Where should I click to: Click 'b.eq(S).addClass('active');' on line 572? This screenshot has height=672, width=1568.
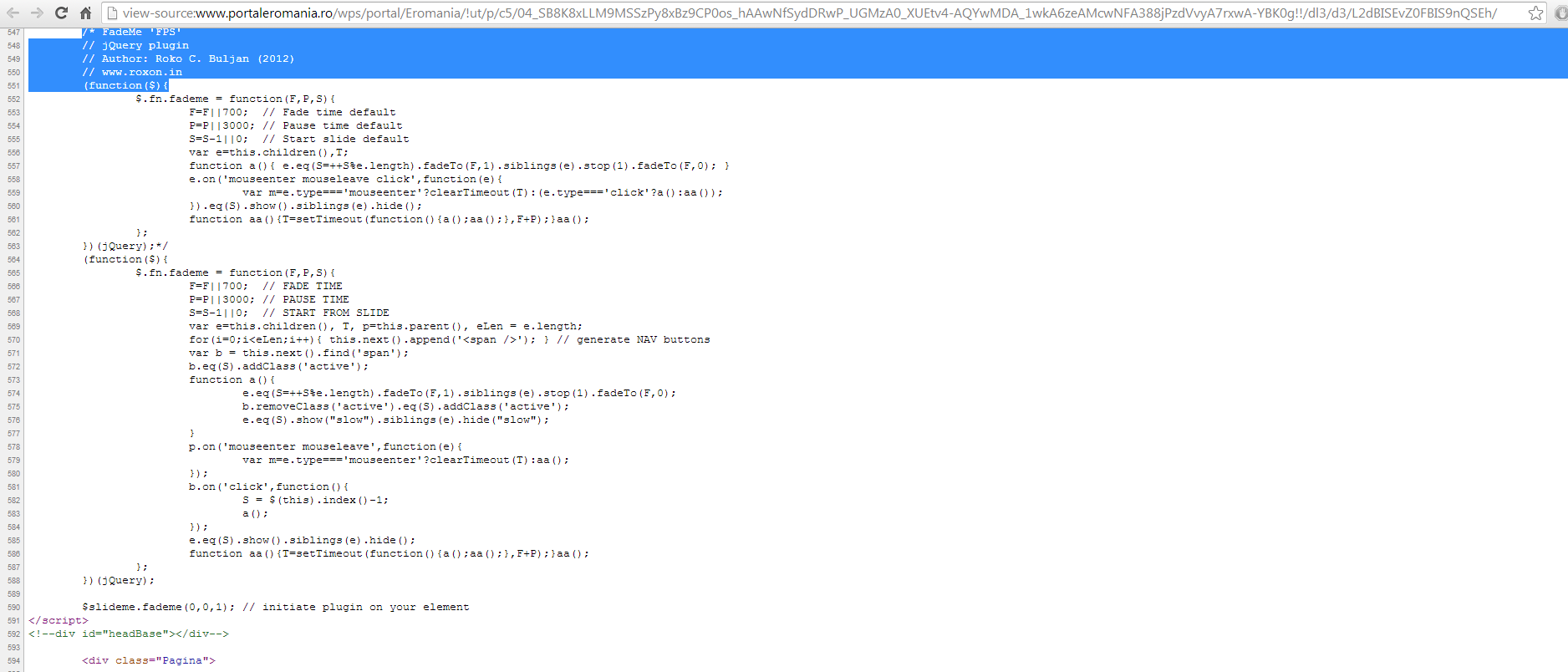279,366
